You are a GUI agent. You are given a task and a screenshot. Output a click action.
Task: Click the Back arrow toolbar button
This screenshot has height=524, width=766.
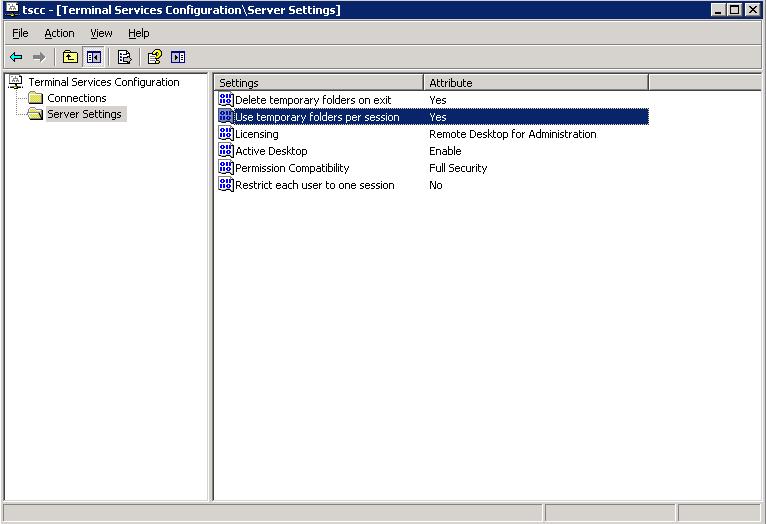pos(16,57)
